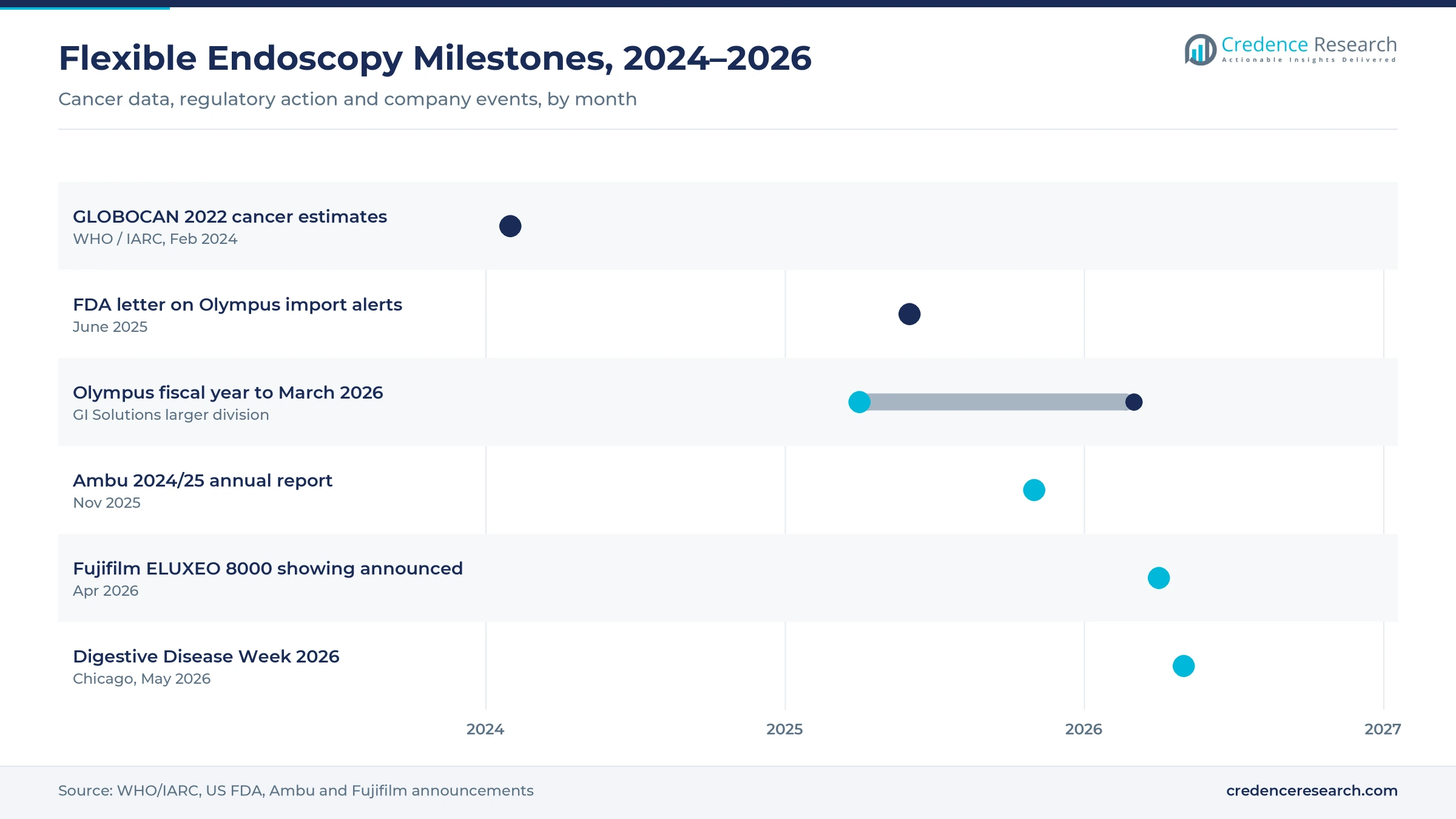
Task: Select the GLOBOCAN Feb 2024 milestone dot
Action: (x=510, y=226)
